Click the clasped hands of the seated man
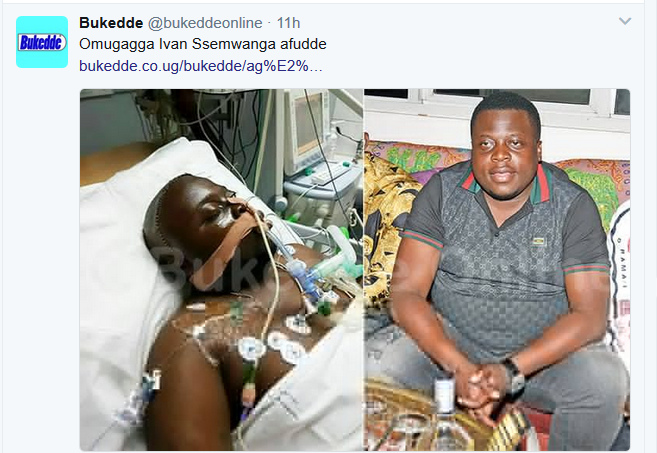657x453 pixels. click(482, 388)
